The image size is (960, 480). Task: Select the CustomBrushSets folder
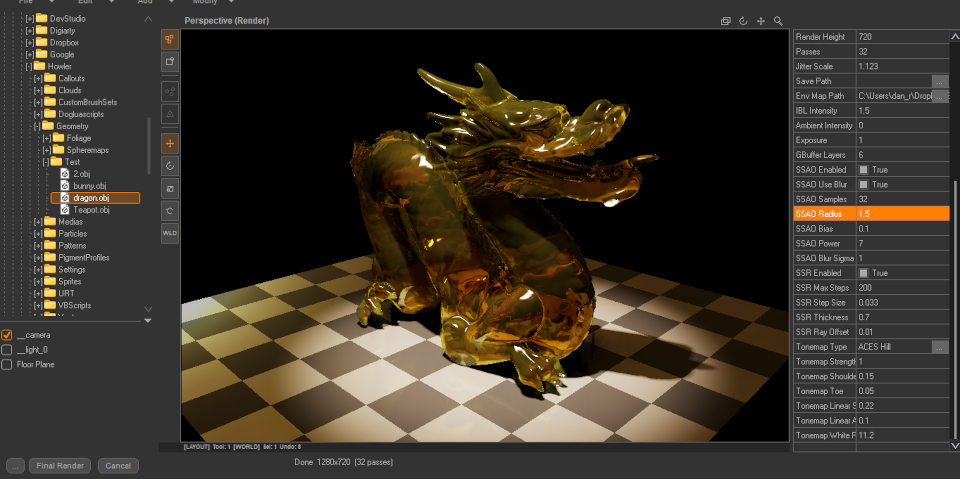(88, 102)
